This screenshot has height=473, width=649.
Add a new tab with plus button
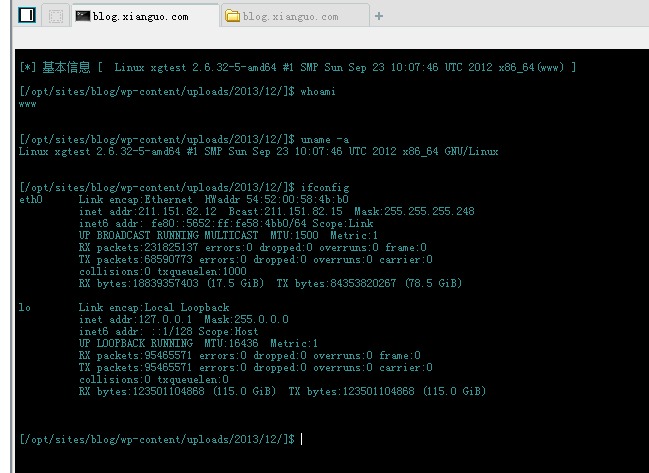coord(378,16)
